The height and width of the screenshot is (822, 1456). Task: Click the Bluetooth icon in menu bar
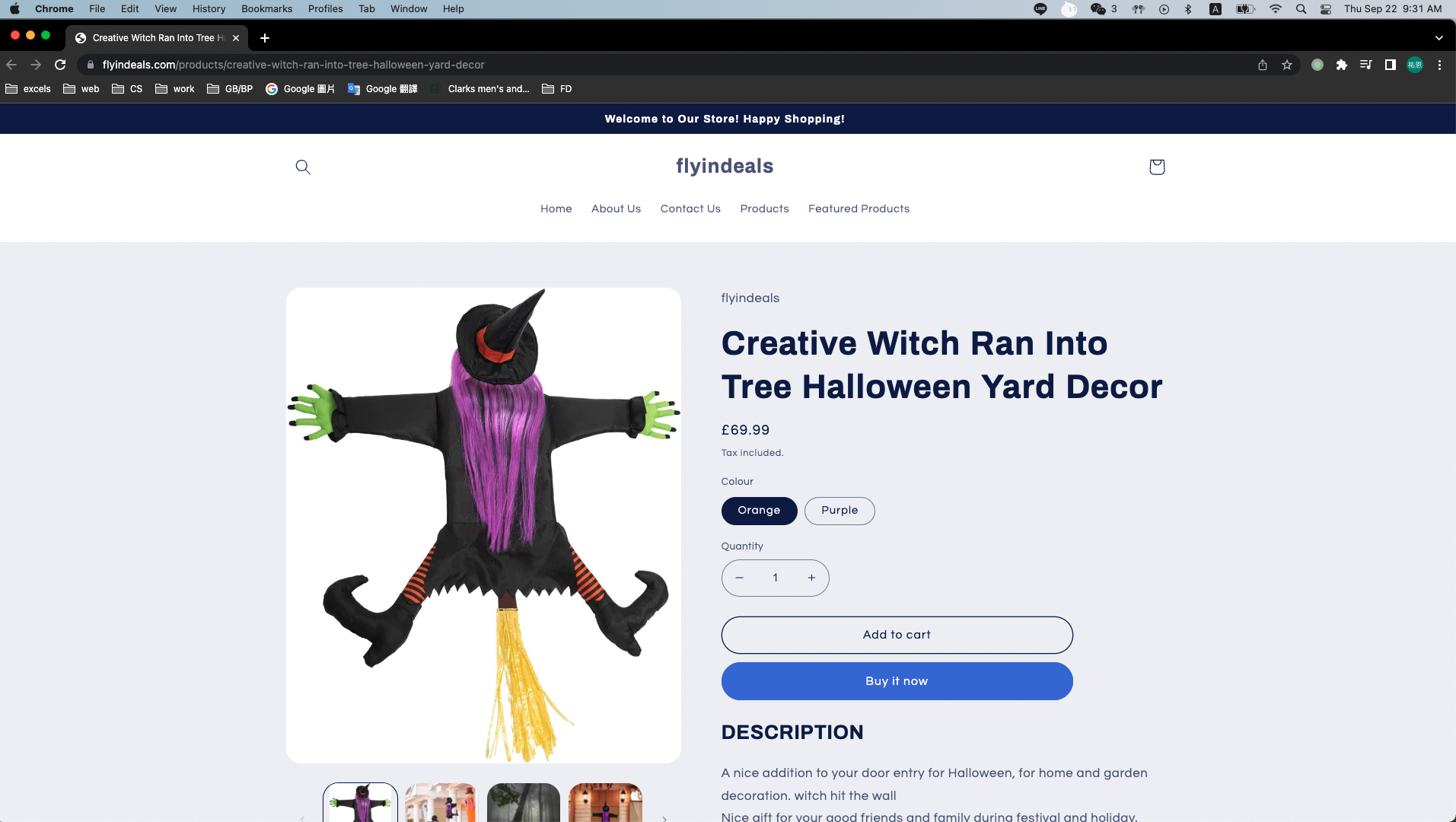[1188, 9]
